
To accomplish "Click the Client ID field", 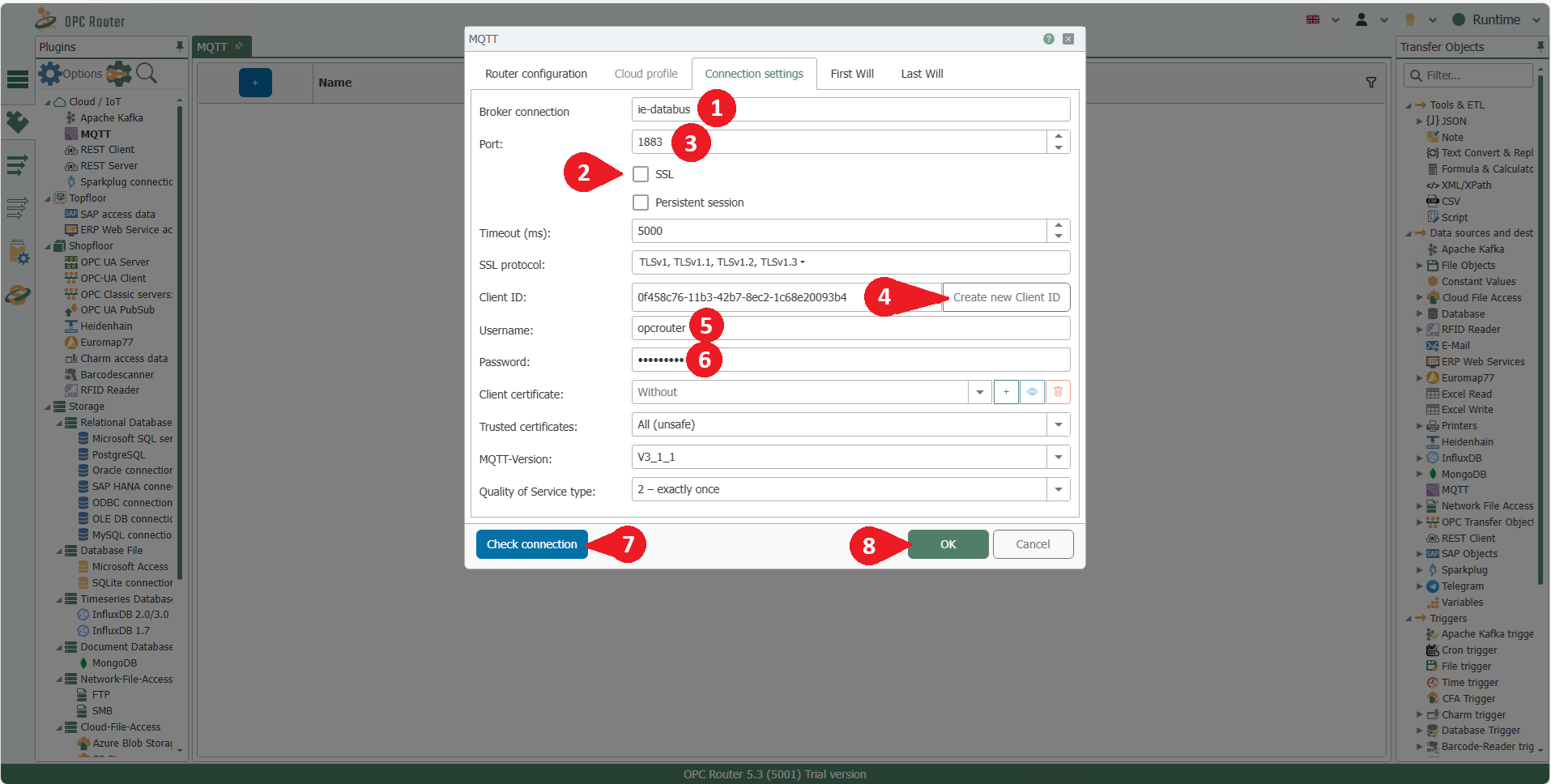I will [786, 297].
